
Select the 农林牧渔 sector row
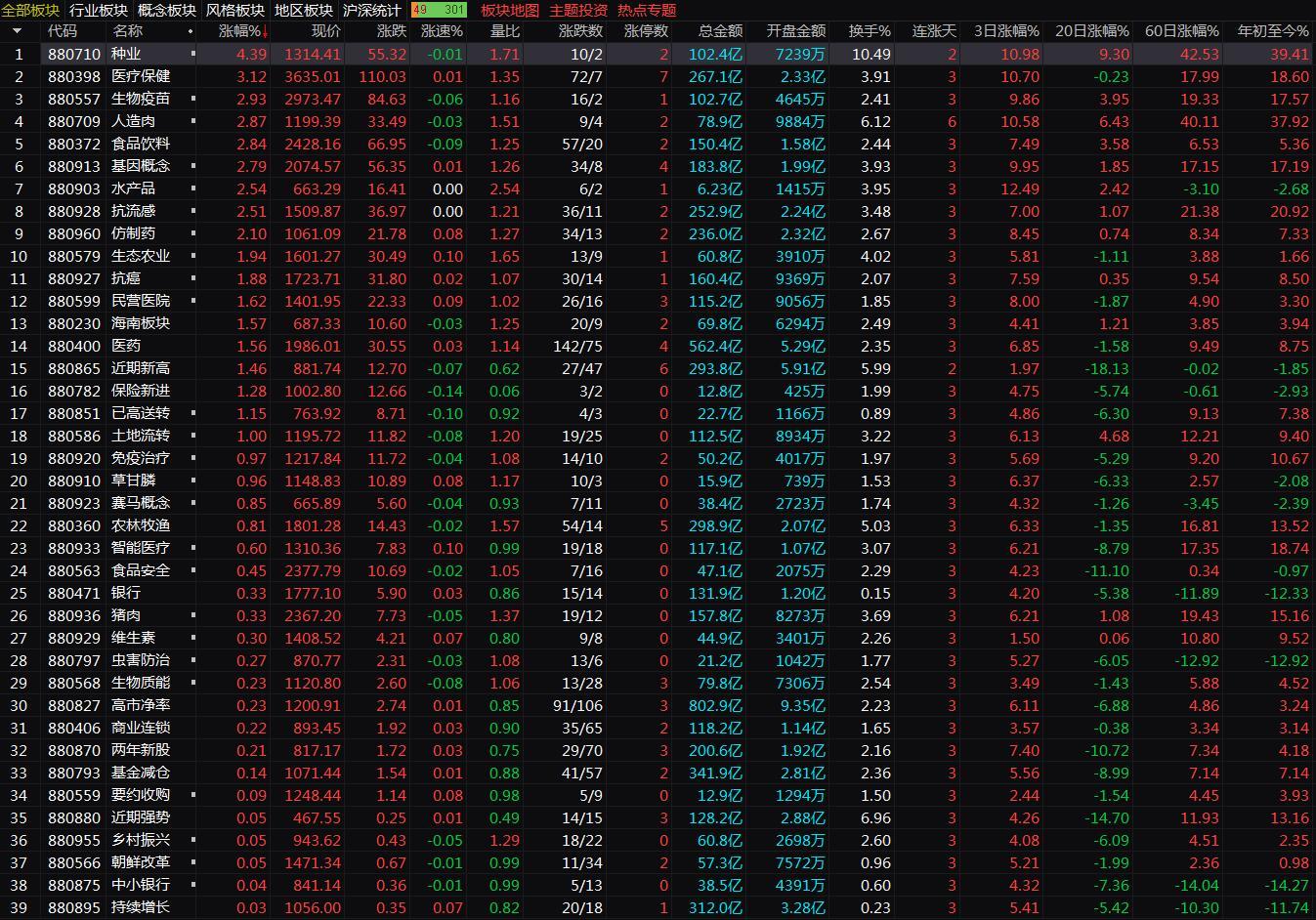[x=658, y=525]
